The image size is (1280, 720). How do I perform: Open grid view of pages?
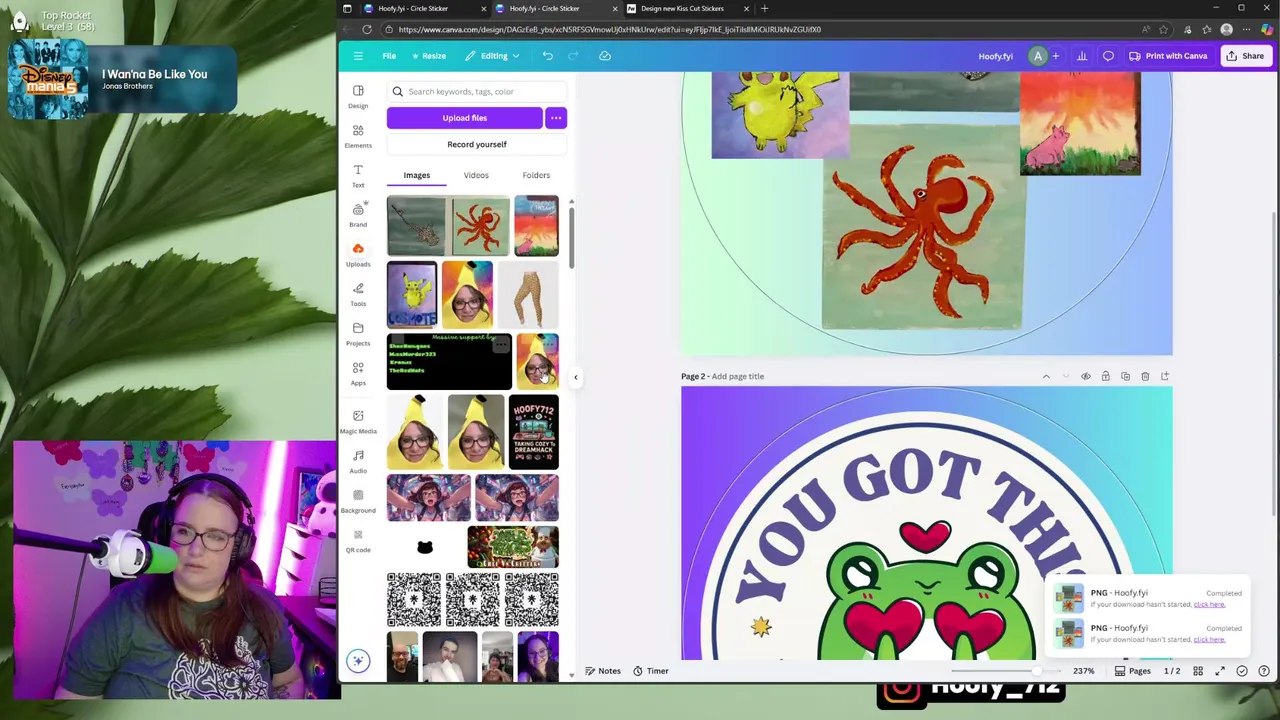tap(1198, 671)
